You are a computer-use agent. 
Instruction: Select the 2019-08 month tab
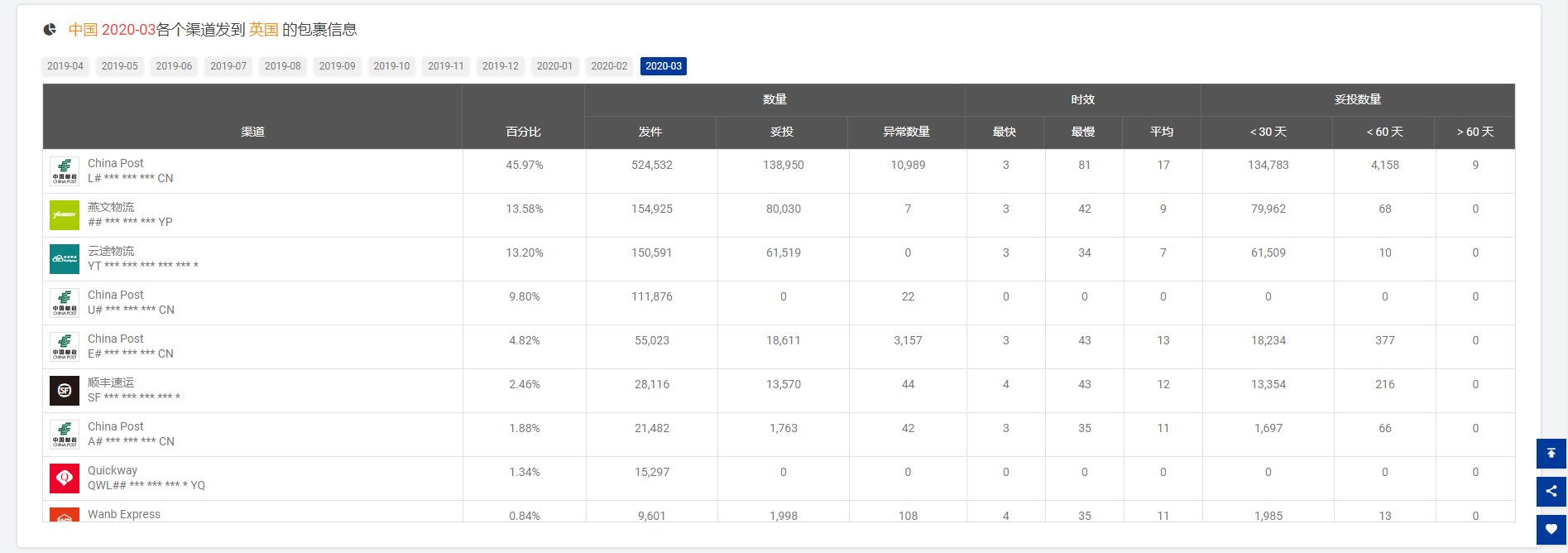pos(283,66)
